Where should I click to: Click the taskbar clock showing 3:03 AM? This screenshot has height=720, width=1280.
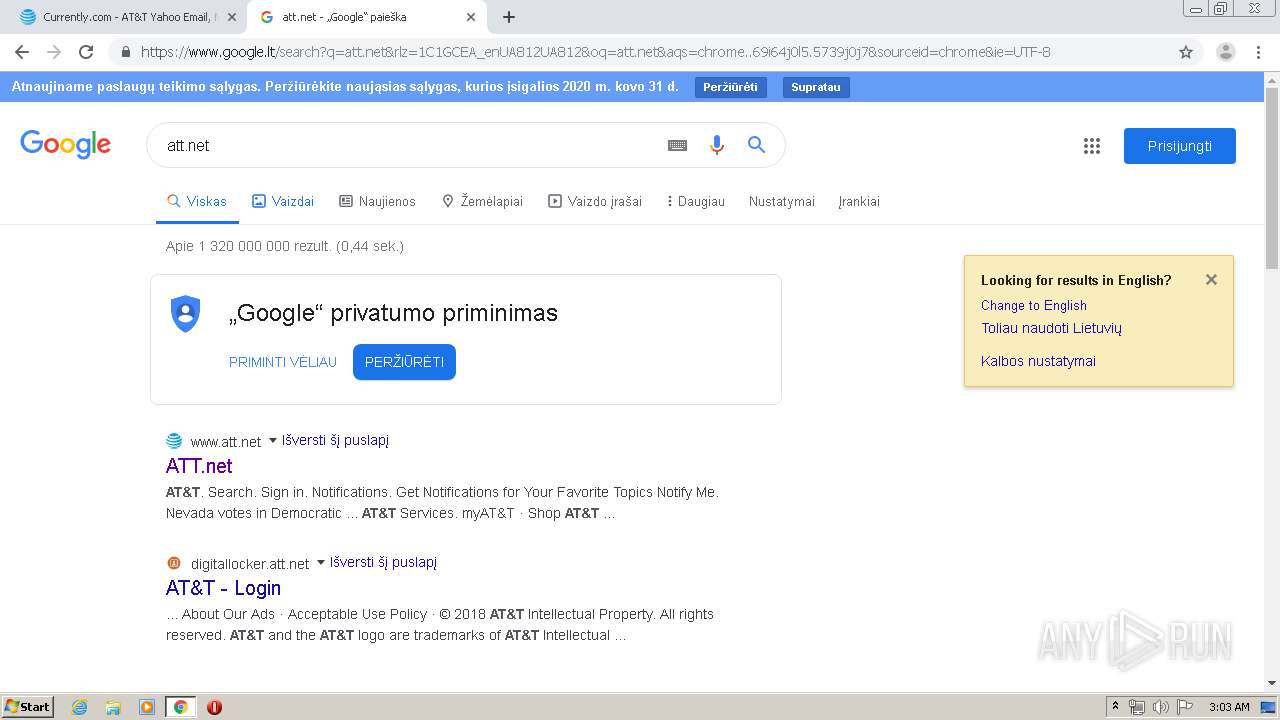point(1229,707)
